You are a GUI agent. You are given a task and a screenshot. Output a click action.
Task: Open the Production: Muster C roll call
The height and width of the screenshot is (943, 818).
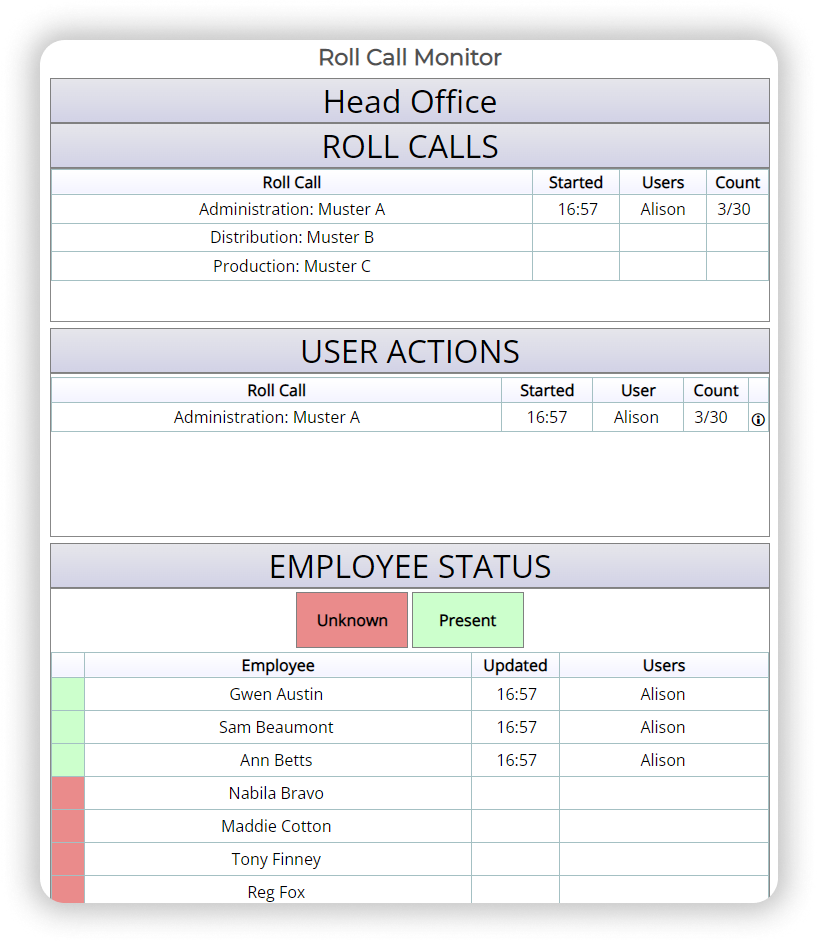(291, 266)
